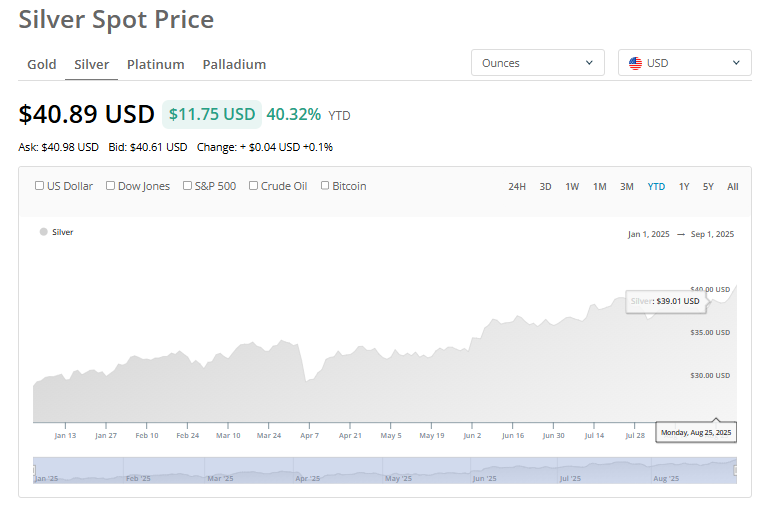Click the Silver legend dot icon
769x514 pixels.
[x=43, y=232]
